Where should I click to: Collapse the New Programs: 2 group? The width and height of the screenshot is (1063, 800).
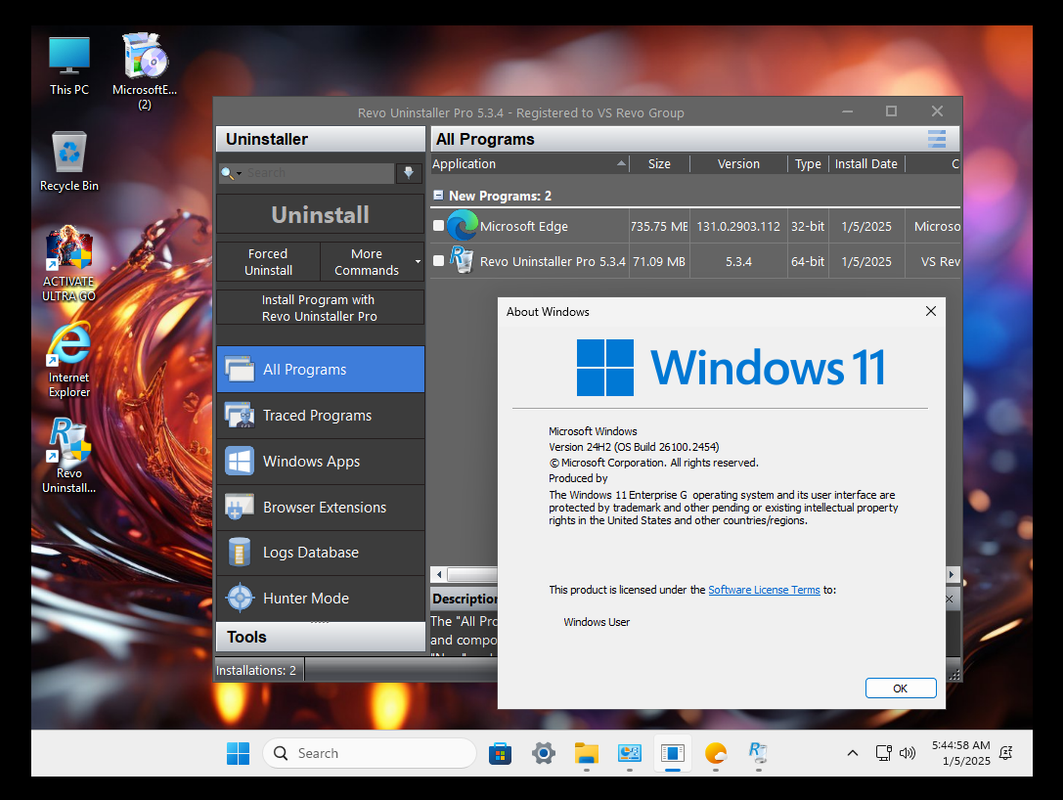[x=438, y=195]
